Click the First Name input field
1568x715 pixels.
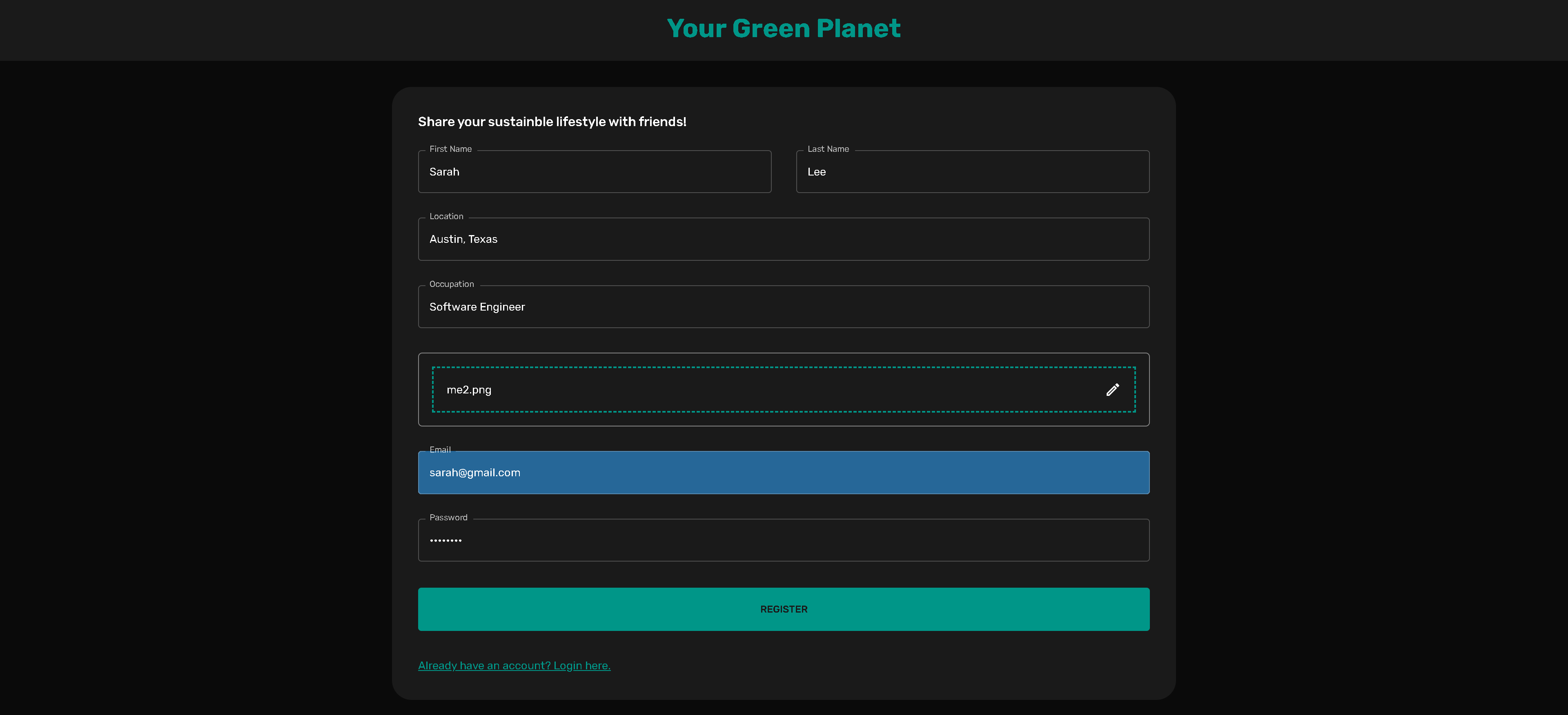click(x=594, y=172)
